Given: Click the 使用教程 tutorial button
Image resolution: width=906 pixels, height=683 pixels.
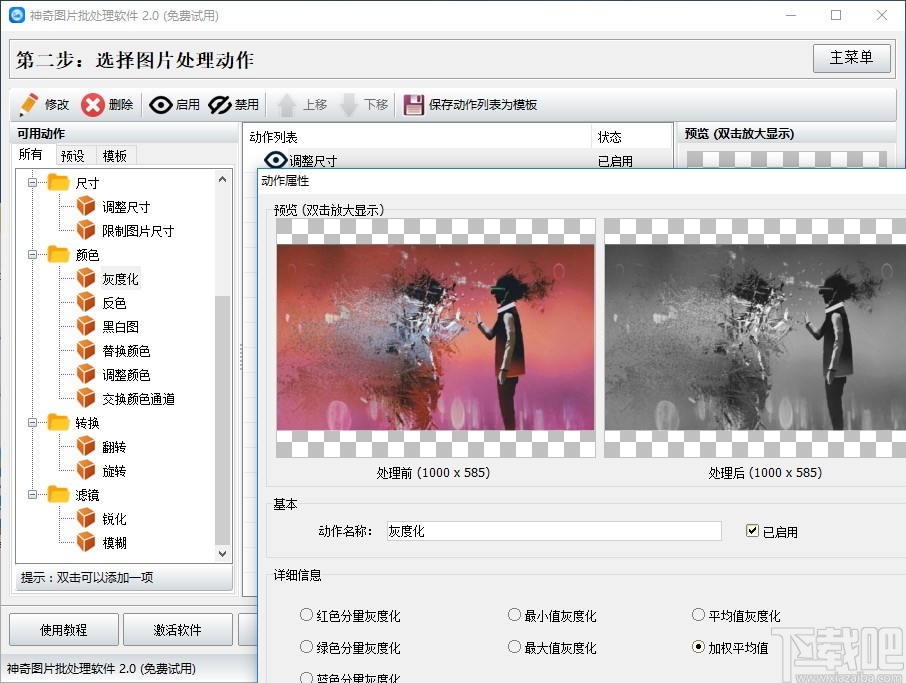Looking at the screenshot, I should [x=62, y=629].
